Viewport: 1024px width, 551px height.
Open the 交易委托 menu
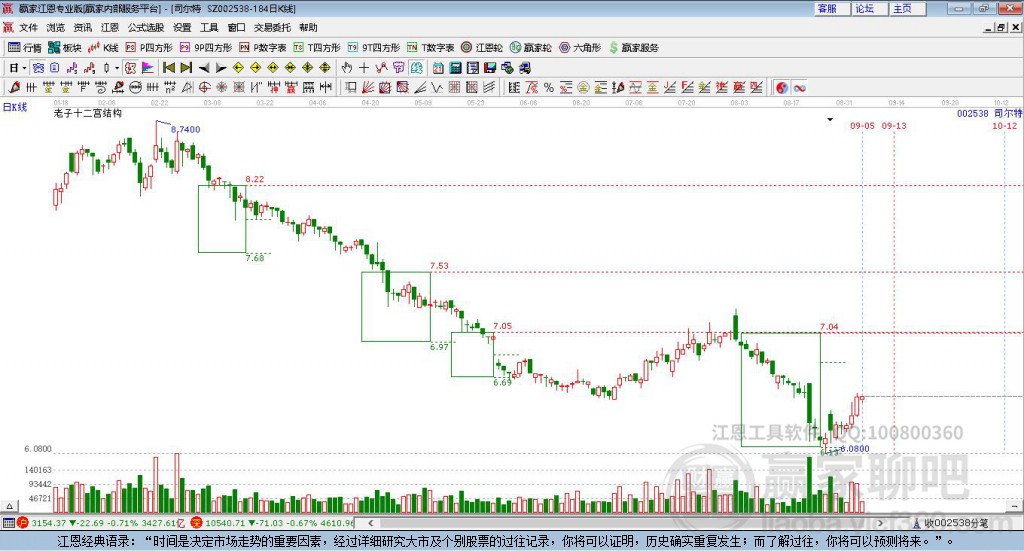272,27
